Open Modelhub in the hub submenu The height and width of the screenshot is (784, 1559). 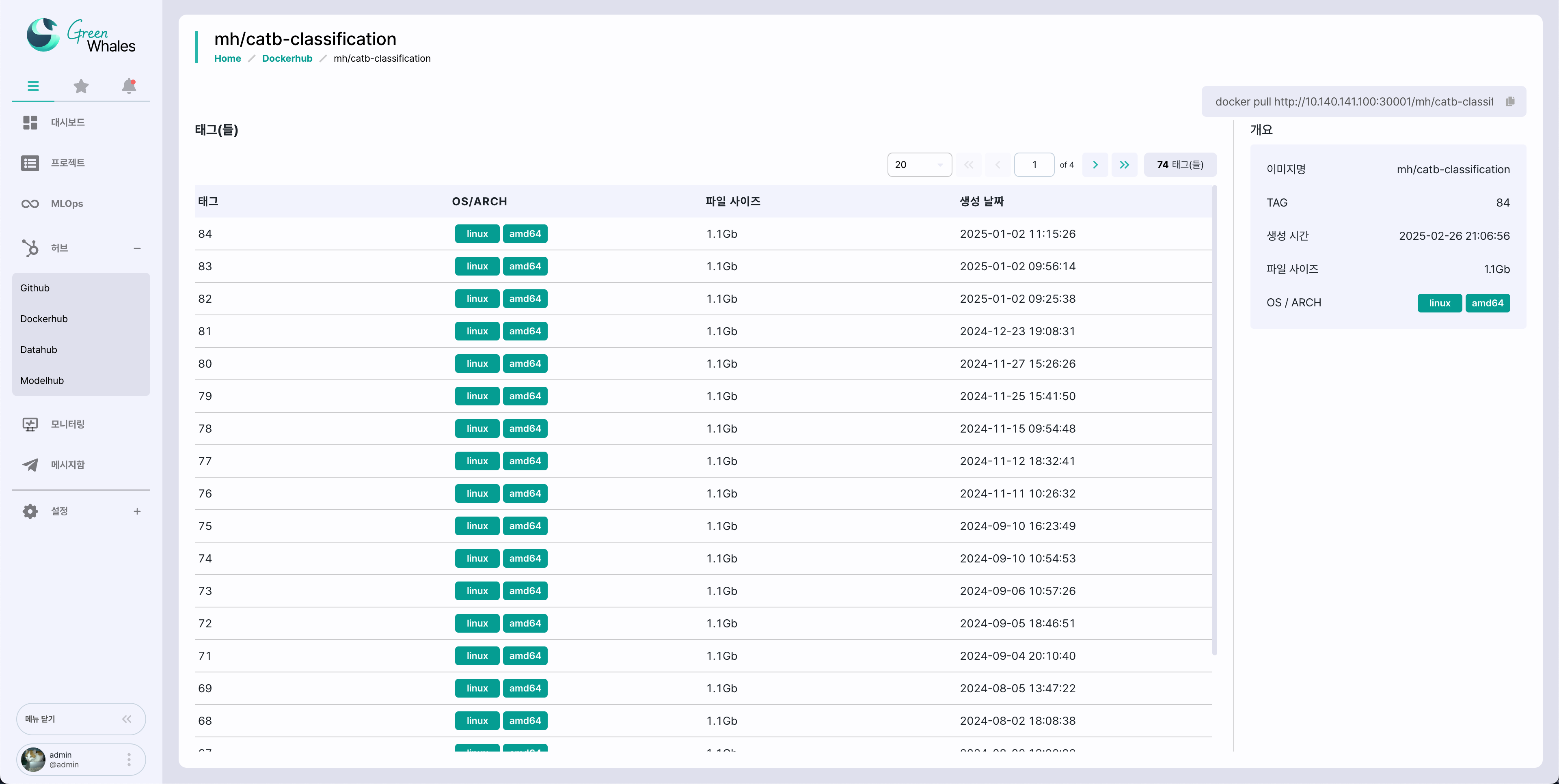pos(81,381)
